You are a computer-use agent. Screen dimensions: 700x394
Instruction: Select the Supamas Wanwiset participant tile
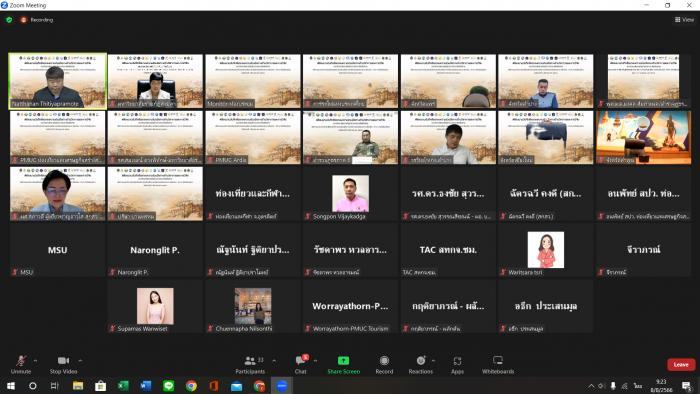[155, 306]
